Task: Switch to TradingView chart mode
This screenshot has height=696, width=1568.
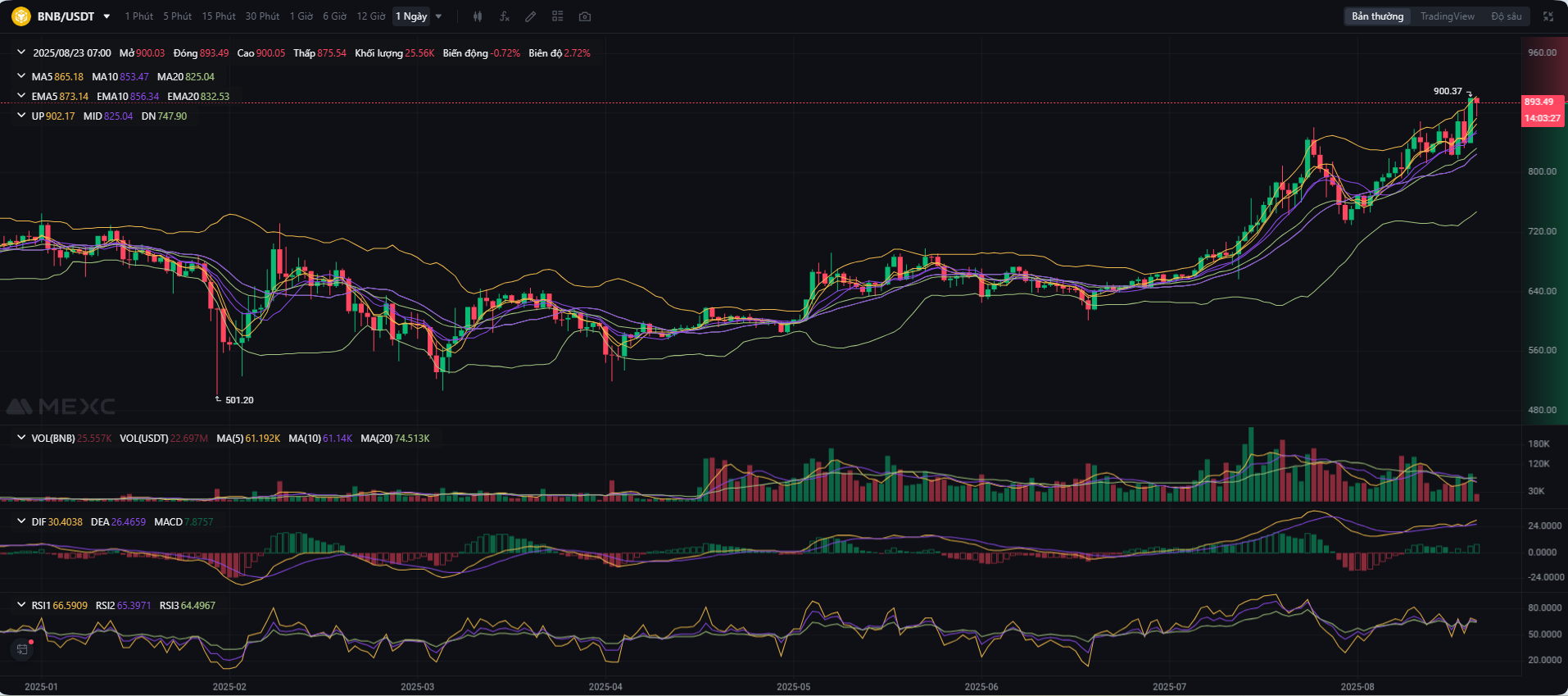Action: pos(1447,16)
